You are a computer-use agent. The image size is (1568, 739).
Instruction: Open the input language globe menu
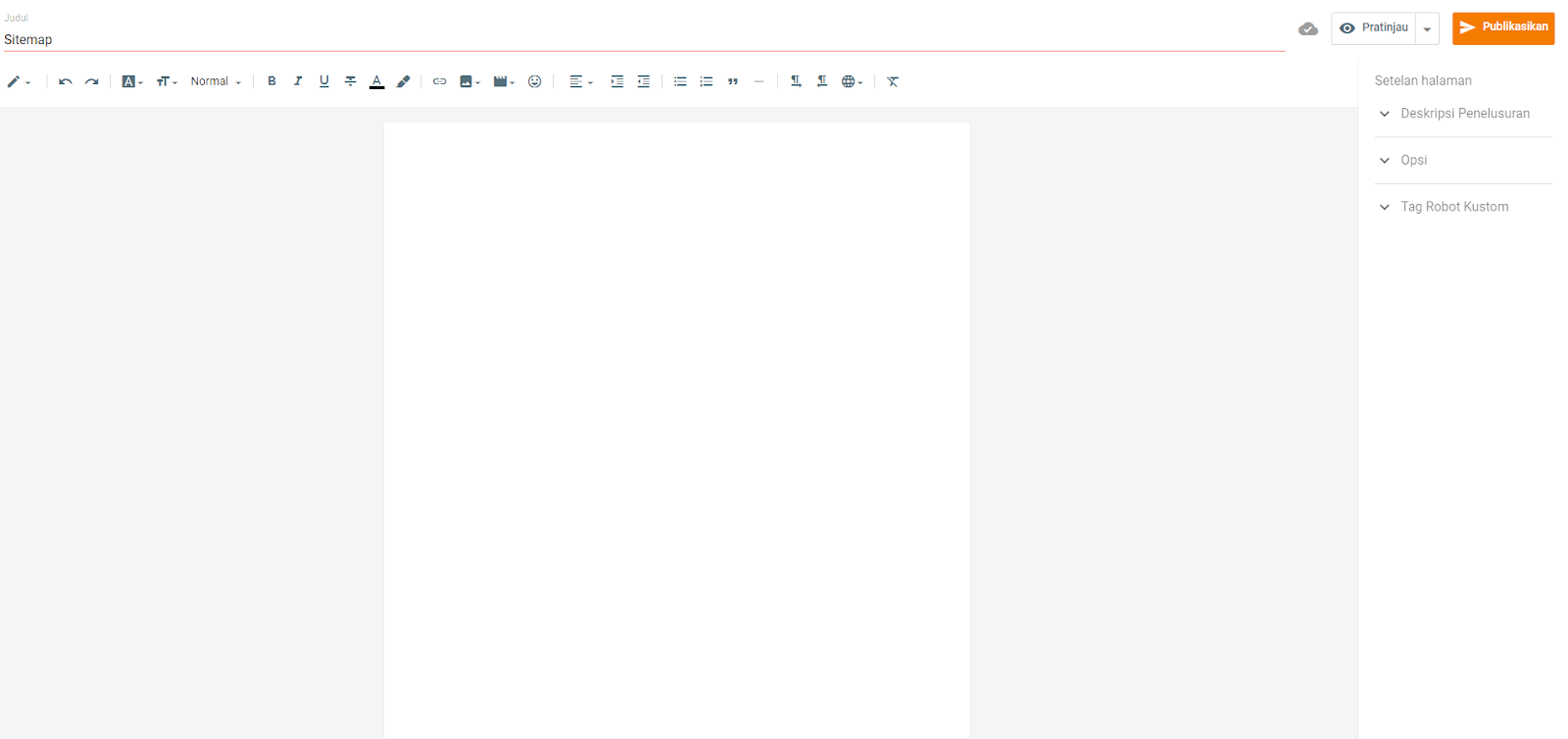852,82
